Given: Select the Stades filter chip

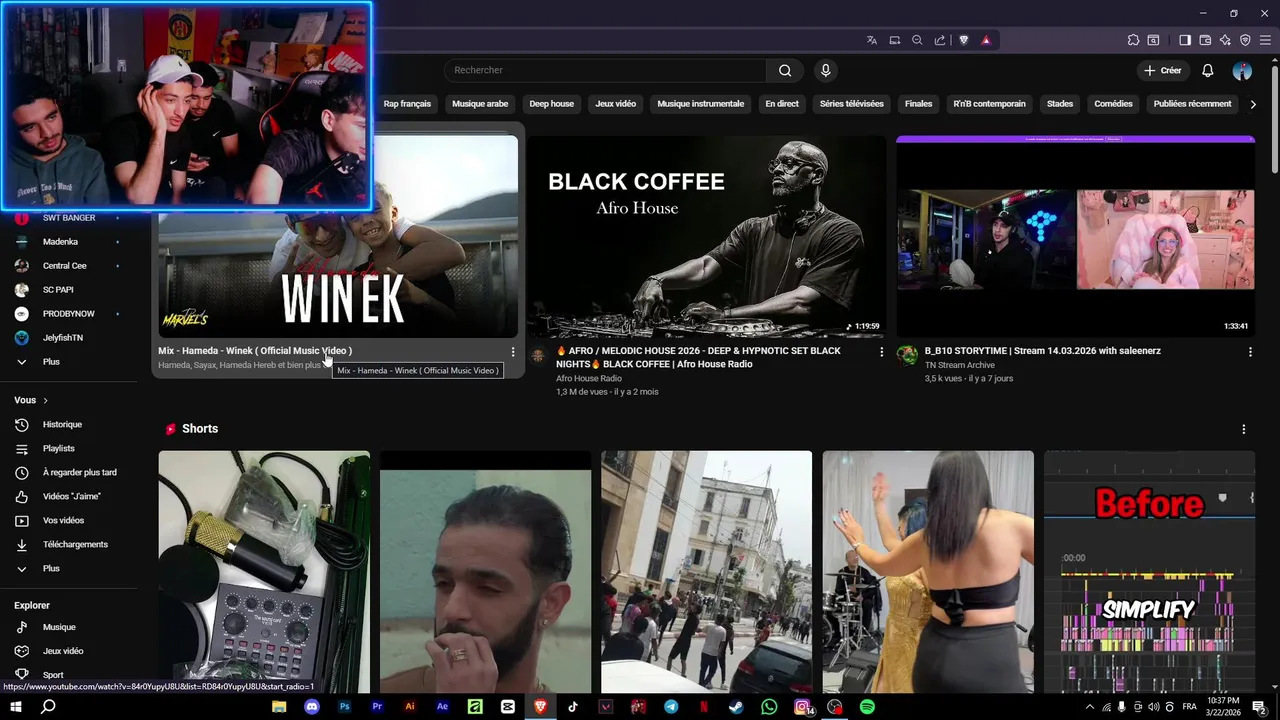Looking at the screenshot, I should pyautogui.click(x=1060, y=104).
